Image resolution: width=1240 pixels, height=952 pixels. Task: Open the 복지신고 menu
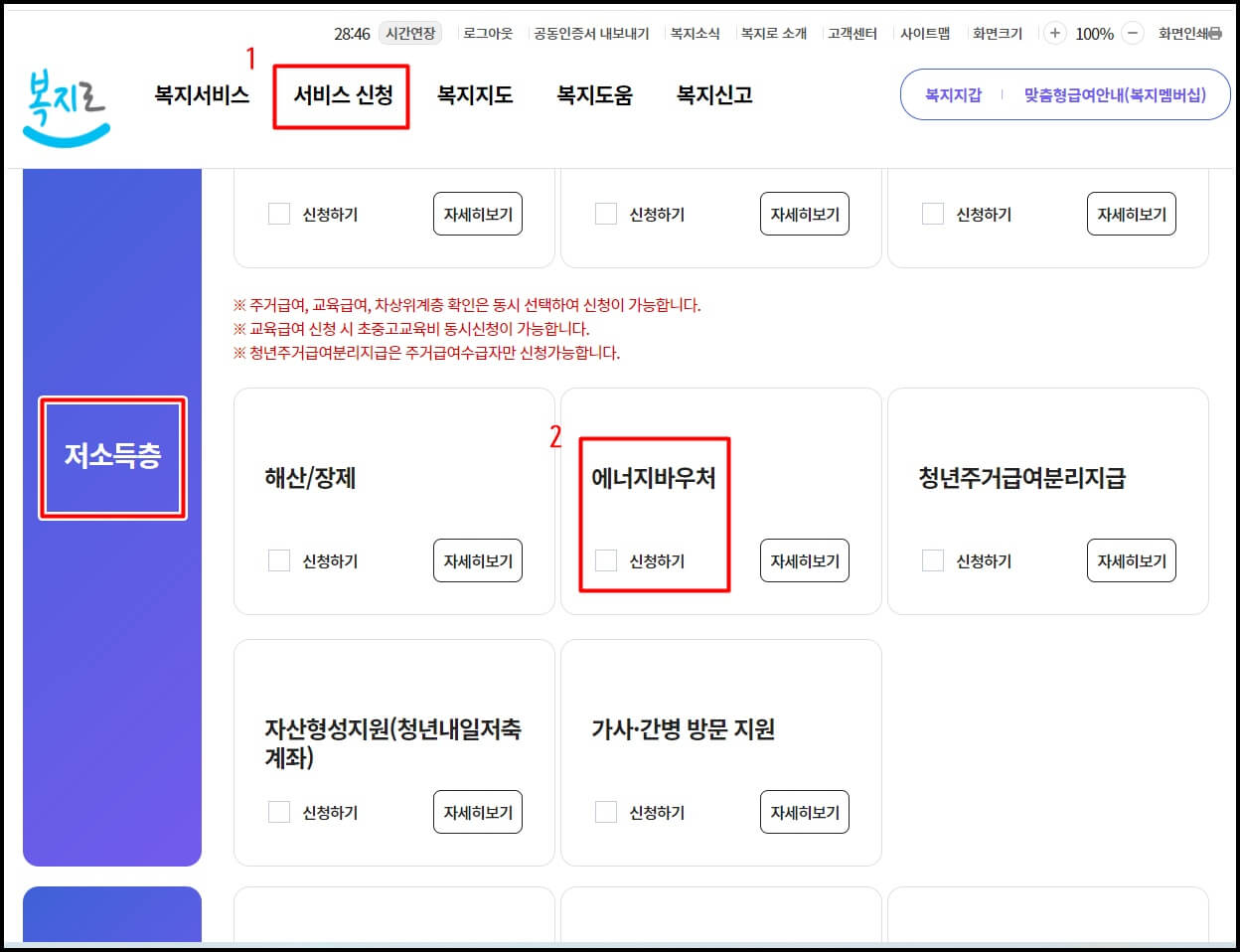point(714,95)
